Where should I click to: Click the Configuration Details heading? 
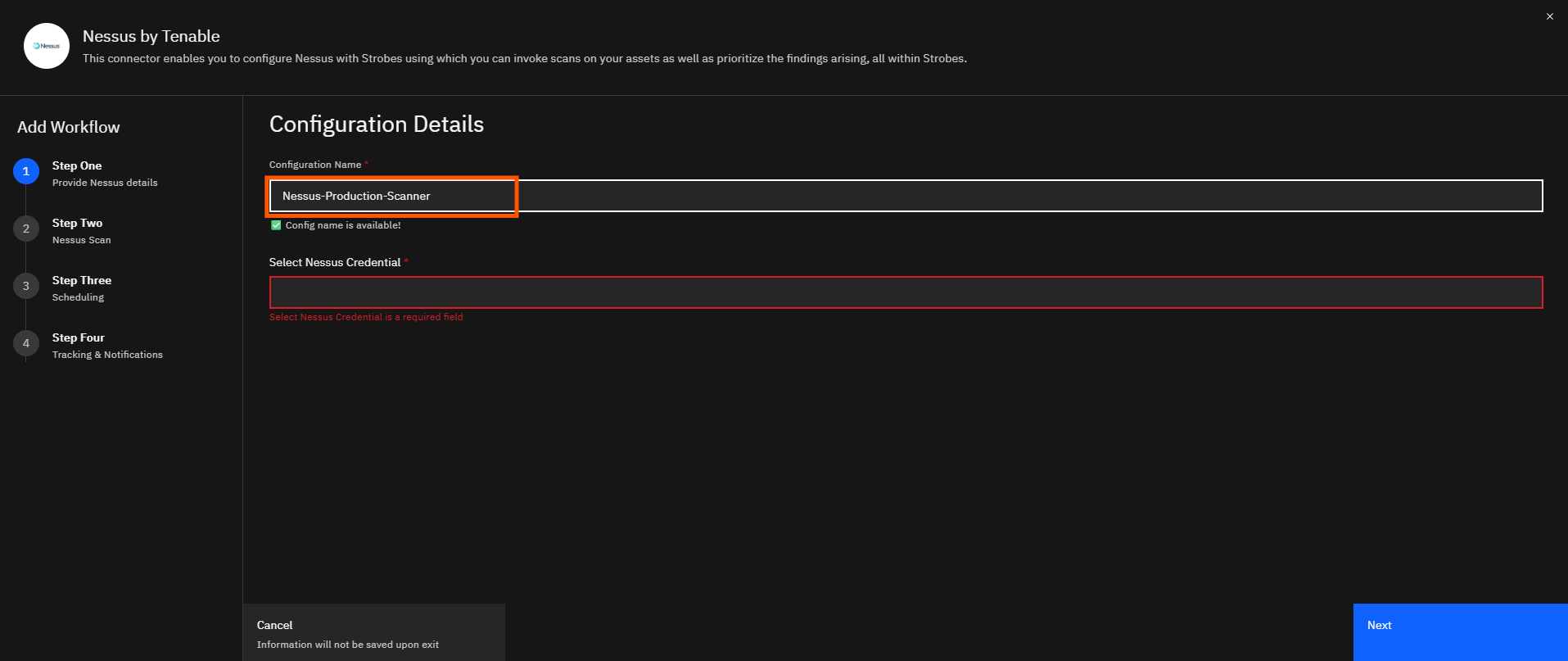pos(377,124)
